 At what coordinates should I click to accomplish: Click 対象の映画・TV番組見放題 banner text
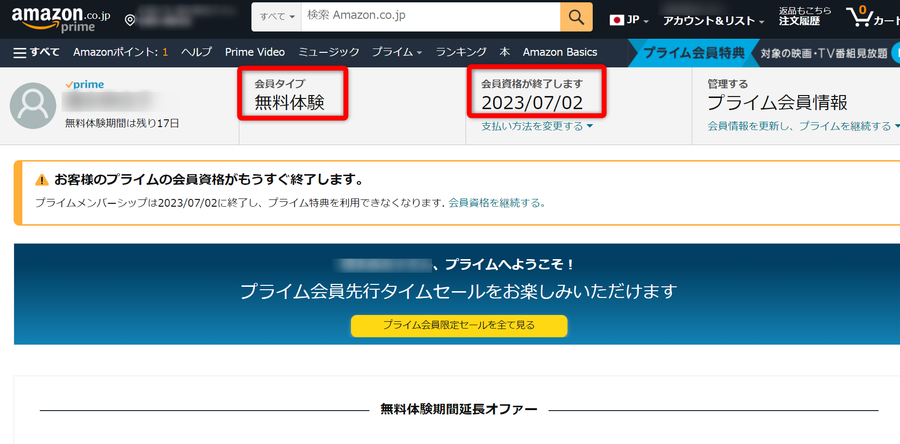tap(824, 54)
